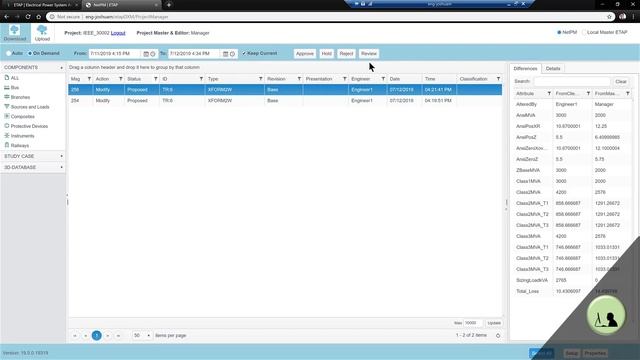640x360 pixels.
Task: Clear the Differences search field
Action: (x=621, y=82)
